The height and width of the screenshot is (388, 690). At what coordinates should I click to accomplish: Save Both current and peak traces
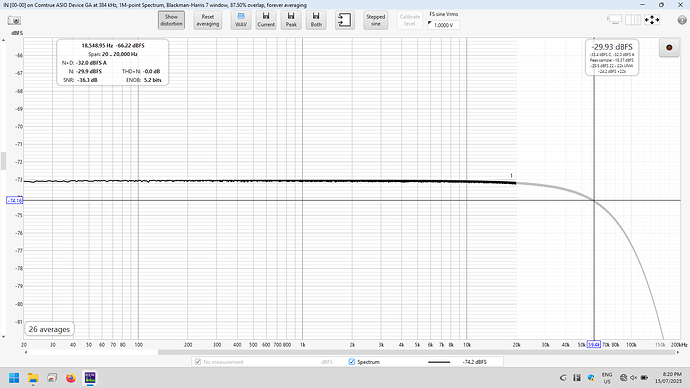click(316, 20)
